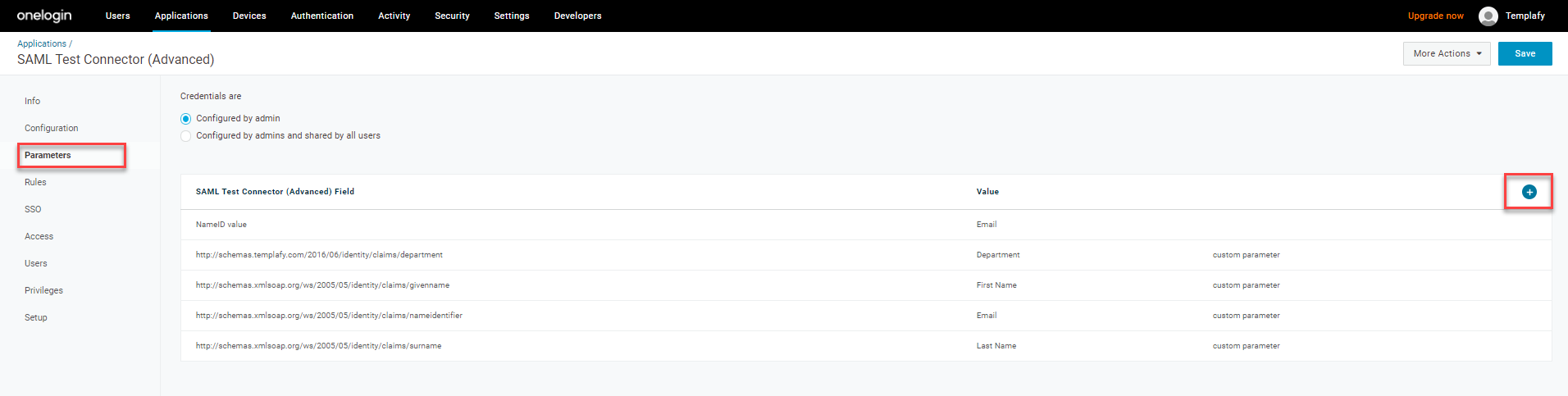Click Email value in NameID row
Viewport: 1568px width, 396px height.
click(987, 225)
